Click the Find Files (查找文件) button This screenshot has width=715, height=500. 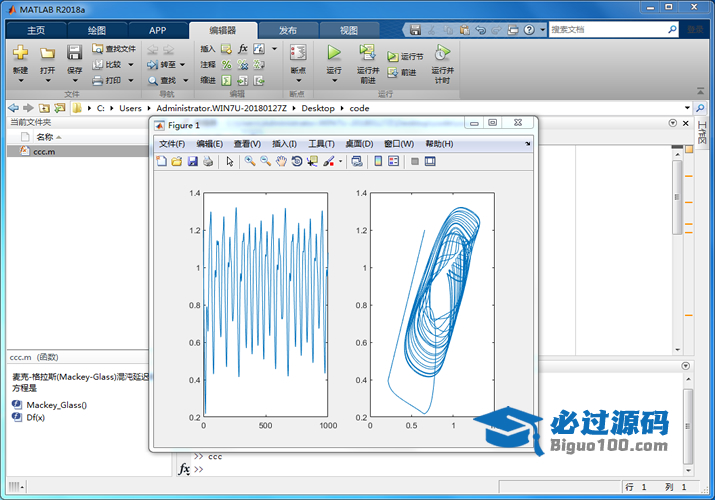click(114, 49)
